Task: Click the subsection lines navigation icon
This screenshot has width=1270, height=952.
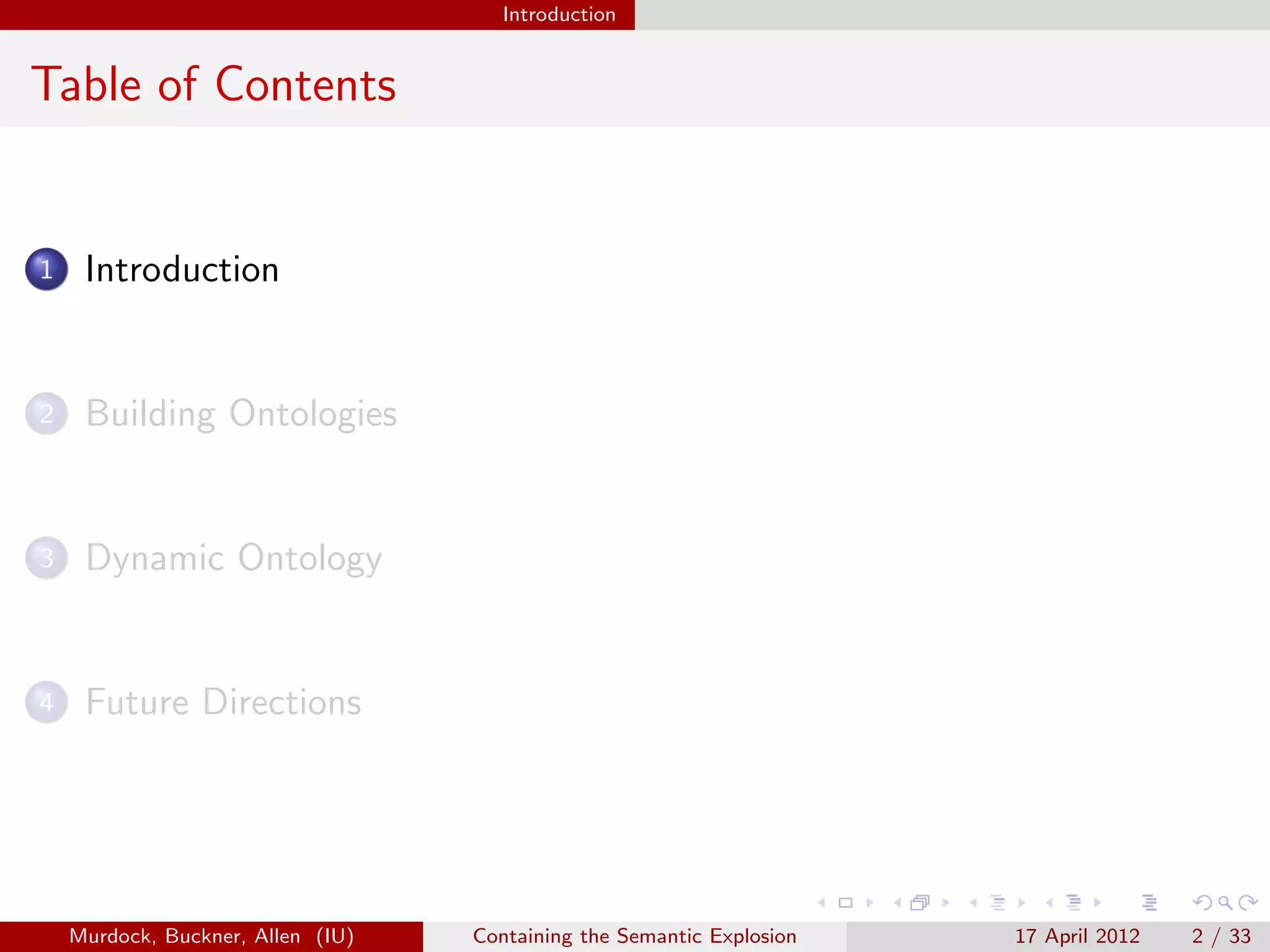Action: pyautogui.click(x=998, y=903)
